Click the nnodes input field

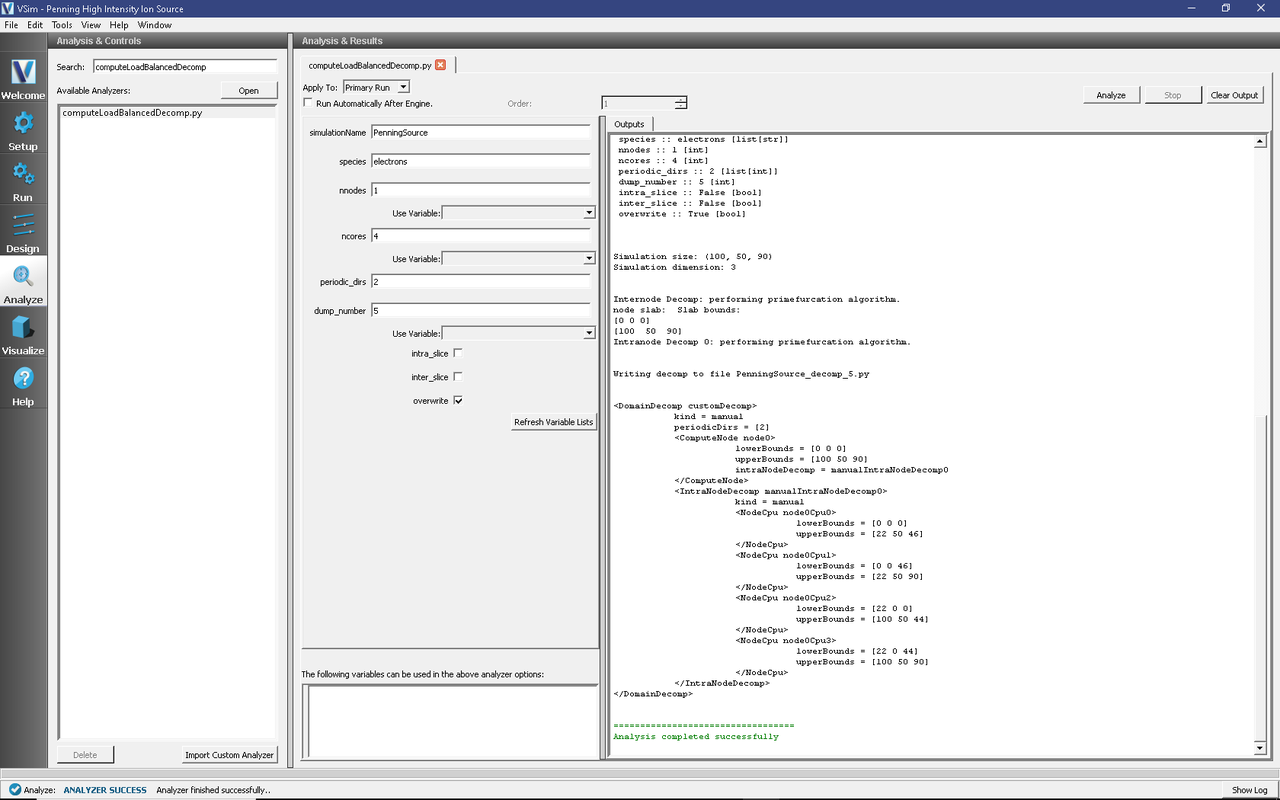coord(480,190)
